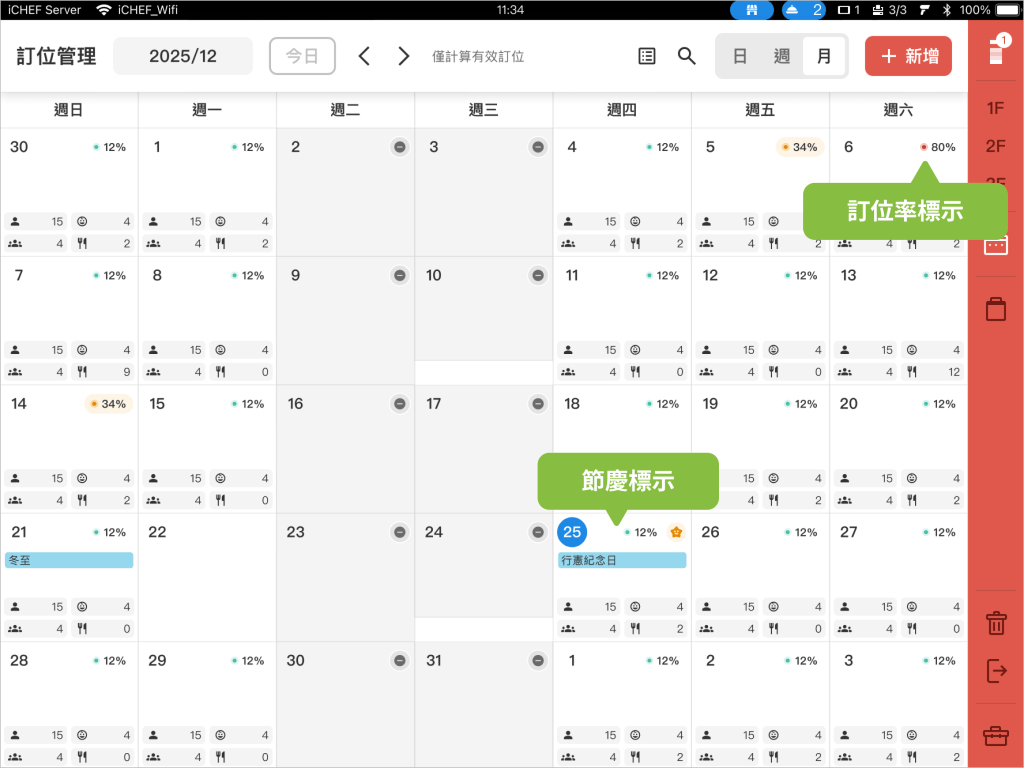
Task: Switch to day view (日)
Action: 740,56
